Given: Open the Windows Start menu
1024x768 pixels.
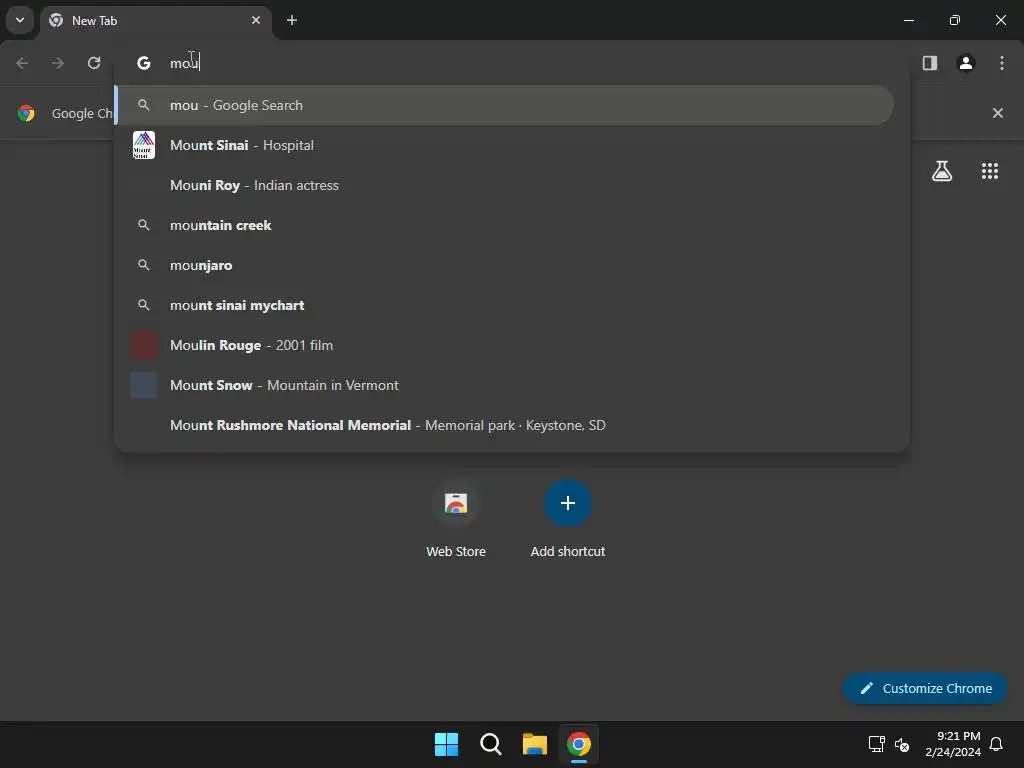Looking at the screenshot, I should coord(447,744).
